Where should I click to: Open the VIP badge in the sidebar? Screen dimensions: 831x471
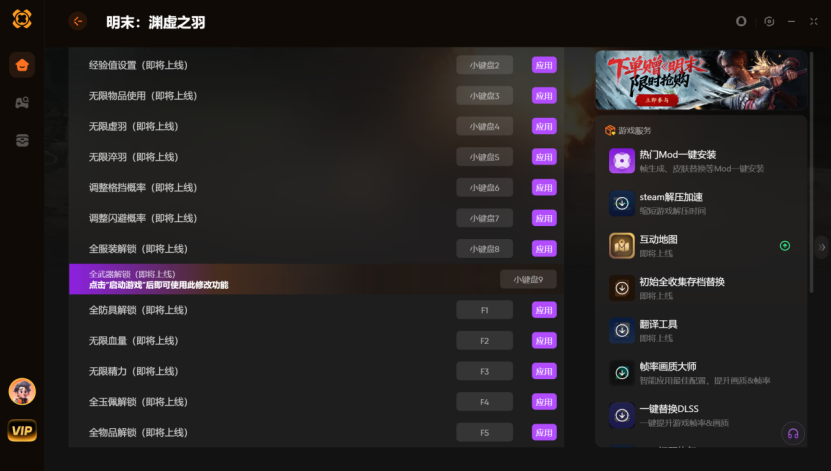tap(22, 430)
